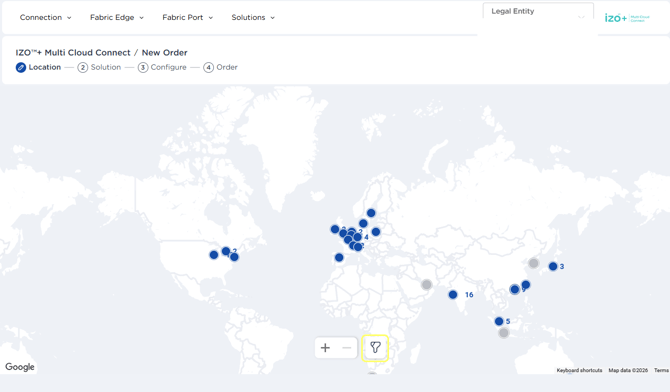
Task: Open the Connection menu
Action: [x=45, y=18]
